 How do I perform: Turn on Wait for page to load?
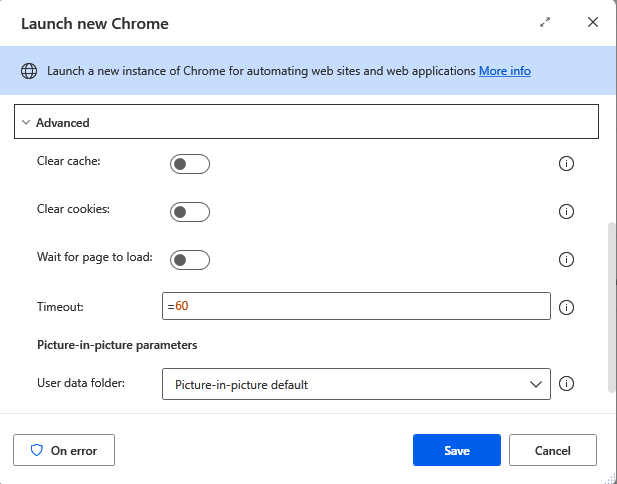[190, 260]
